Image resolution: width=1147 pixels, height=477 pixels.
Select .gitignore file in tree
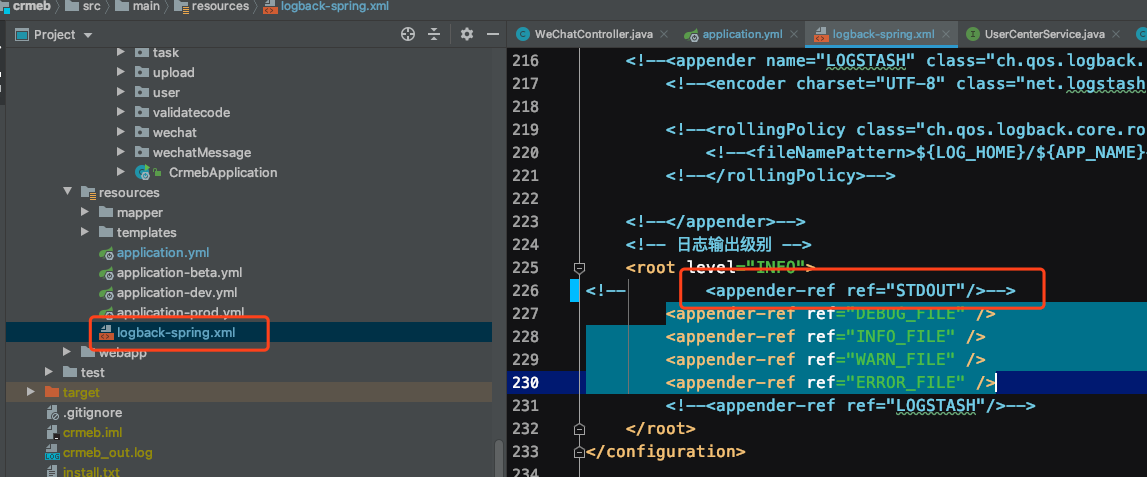click(92, 413)
